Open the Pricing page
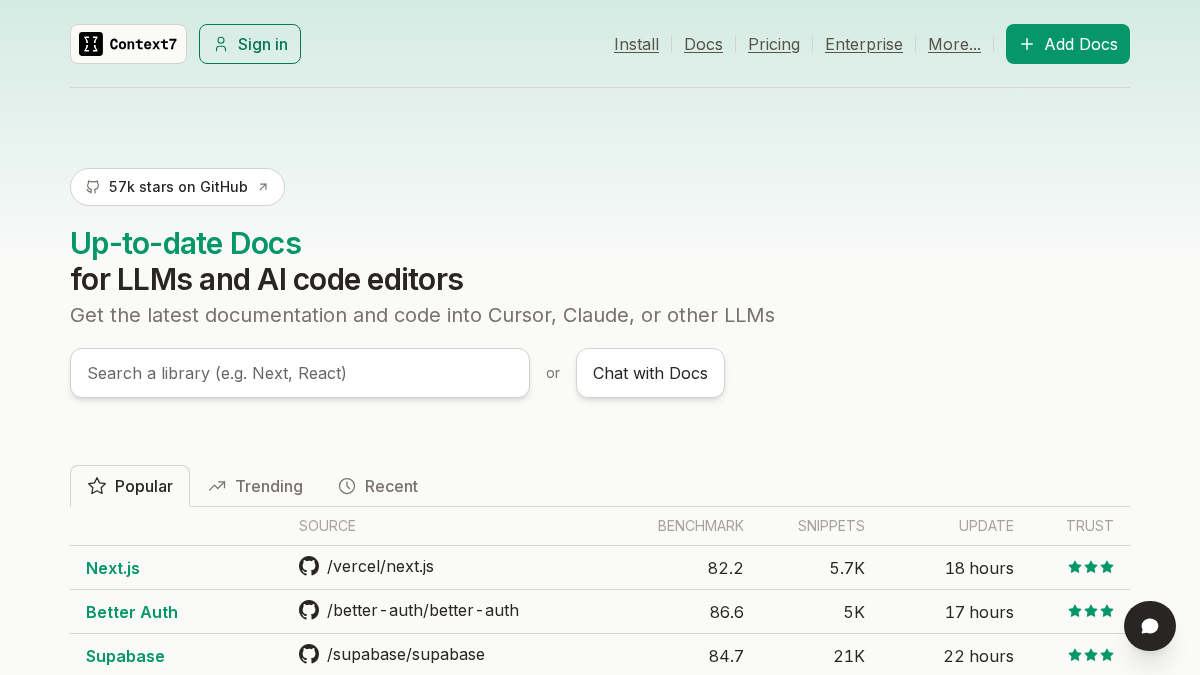Viewport: 1200px width, 675px height. click(774, 44)
